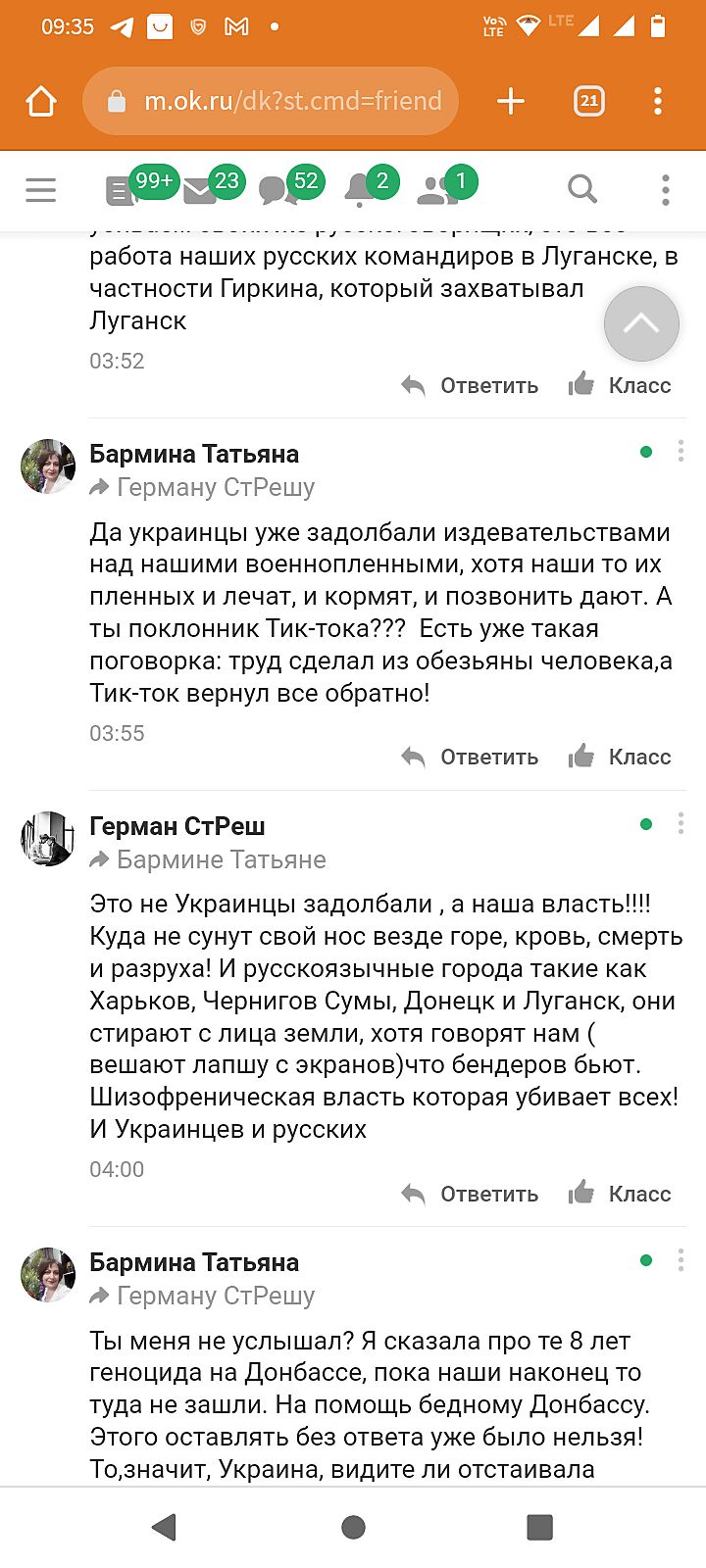Image resolution: width=706 pixels, height=1568 pixels.
Task: Show the open tabs switcher
Action: pyautogui.click(x=588, y=101)
